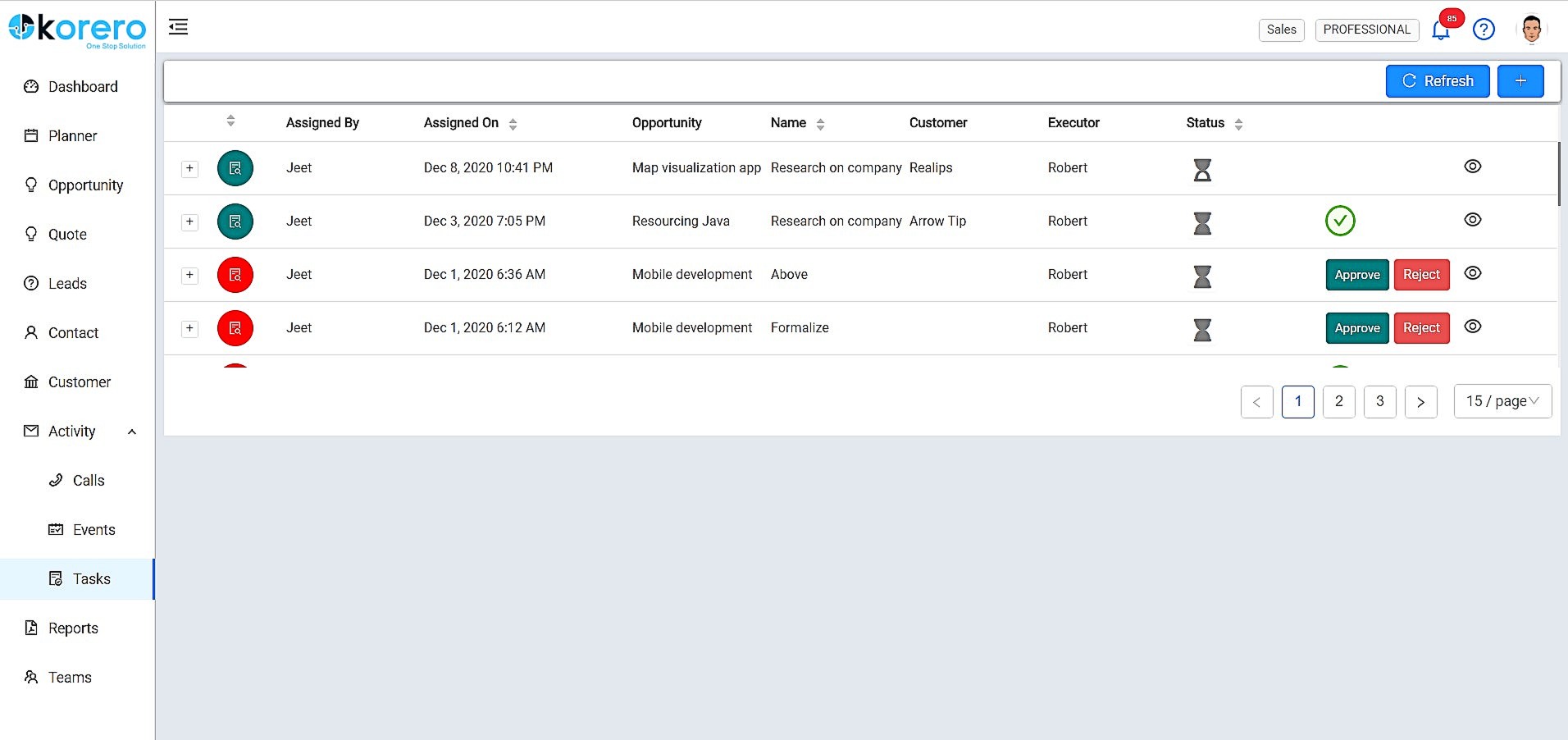
Task: Expand the Dec 8, 2020 task row
Action: [x=189, y=168]
